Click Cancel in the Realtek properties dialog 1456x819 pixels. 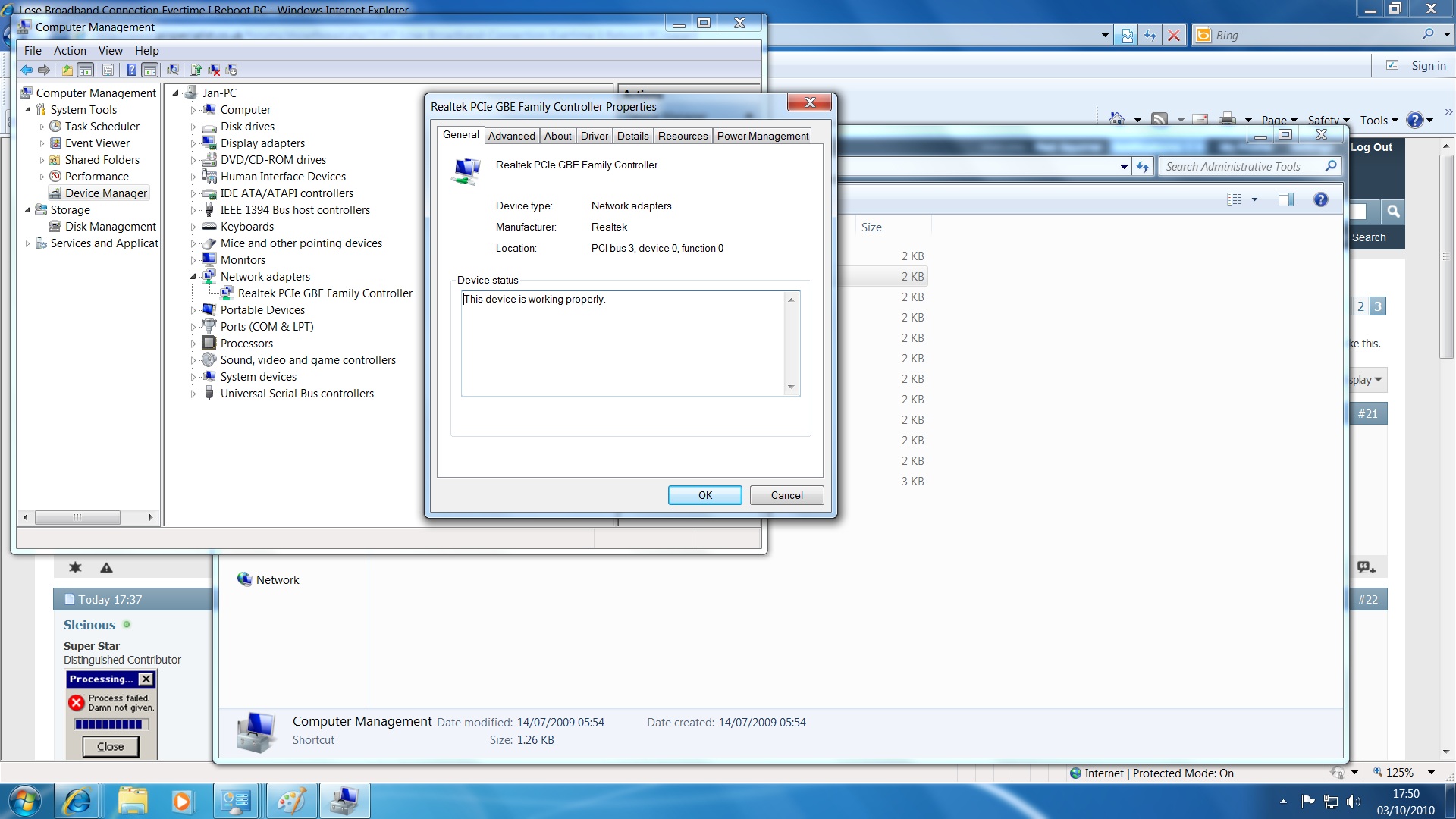(786, 495)
